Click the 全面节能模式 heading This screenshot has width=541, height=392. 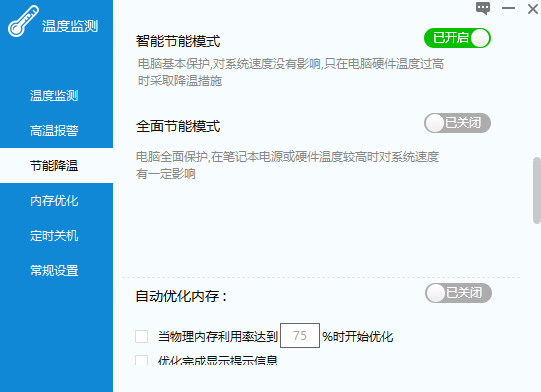coord(178,126)
